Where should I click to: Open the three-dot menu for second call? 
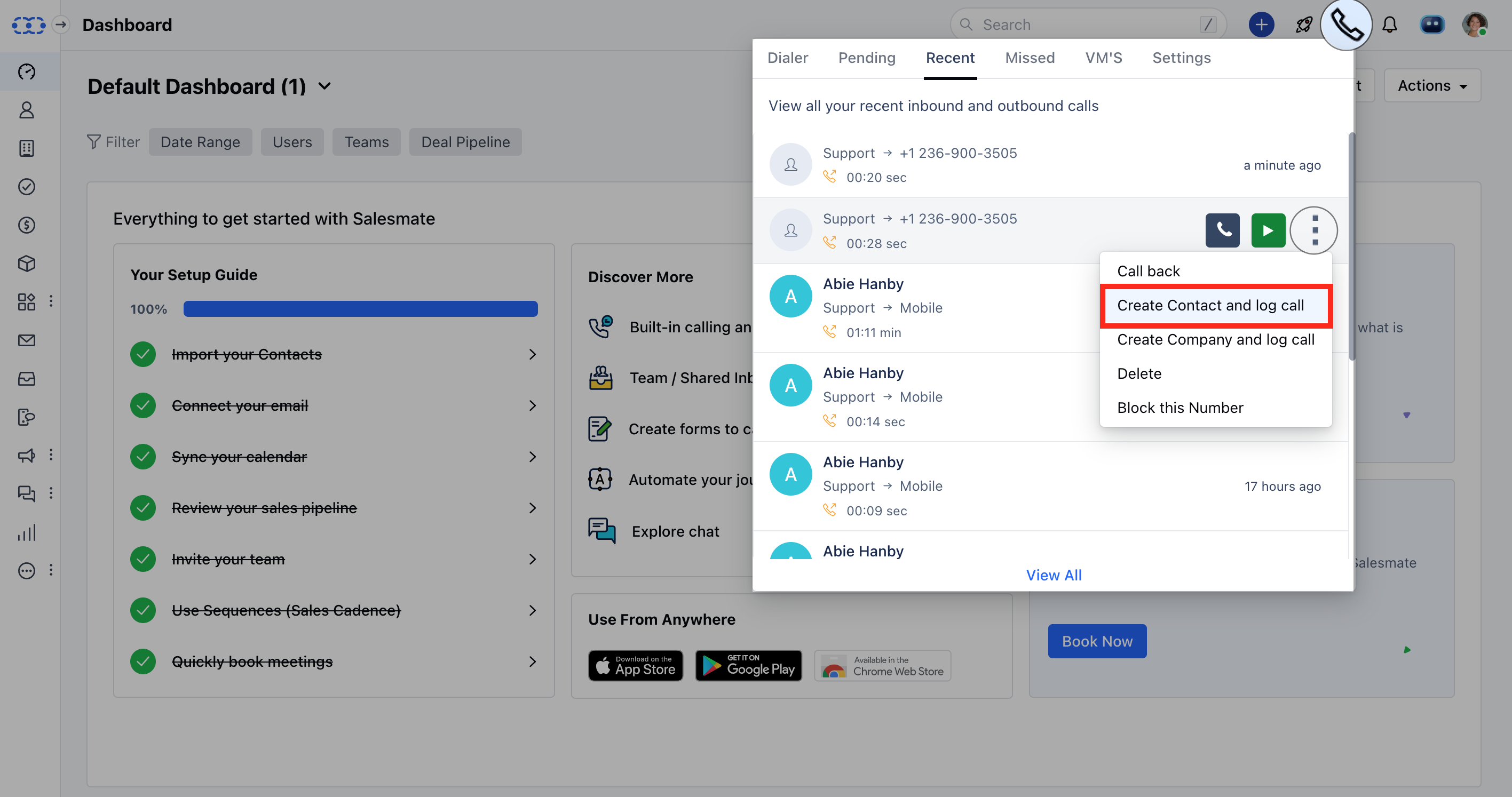[1314, 230]
